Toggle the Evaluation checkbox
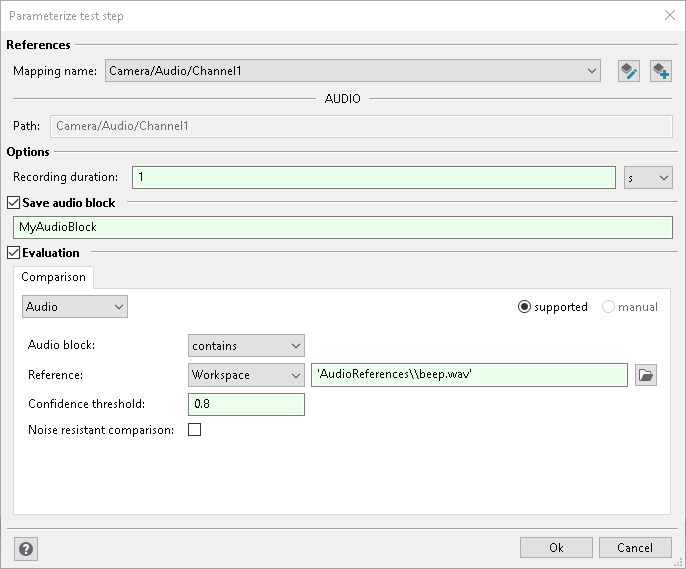 [14, 252]
